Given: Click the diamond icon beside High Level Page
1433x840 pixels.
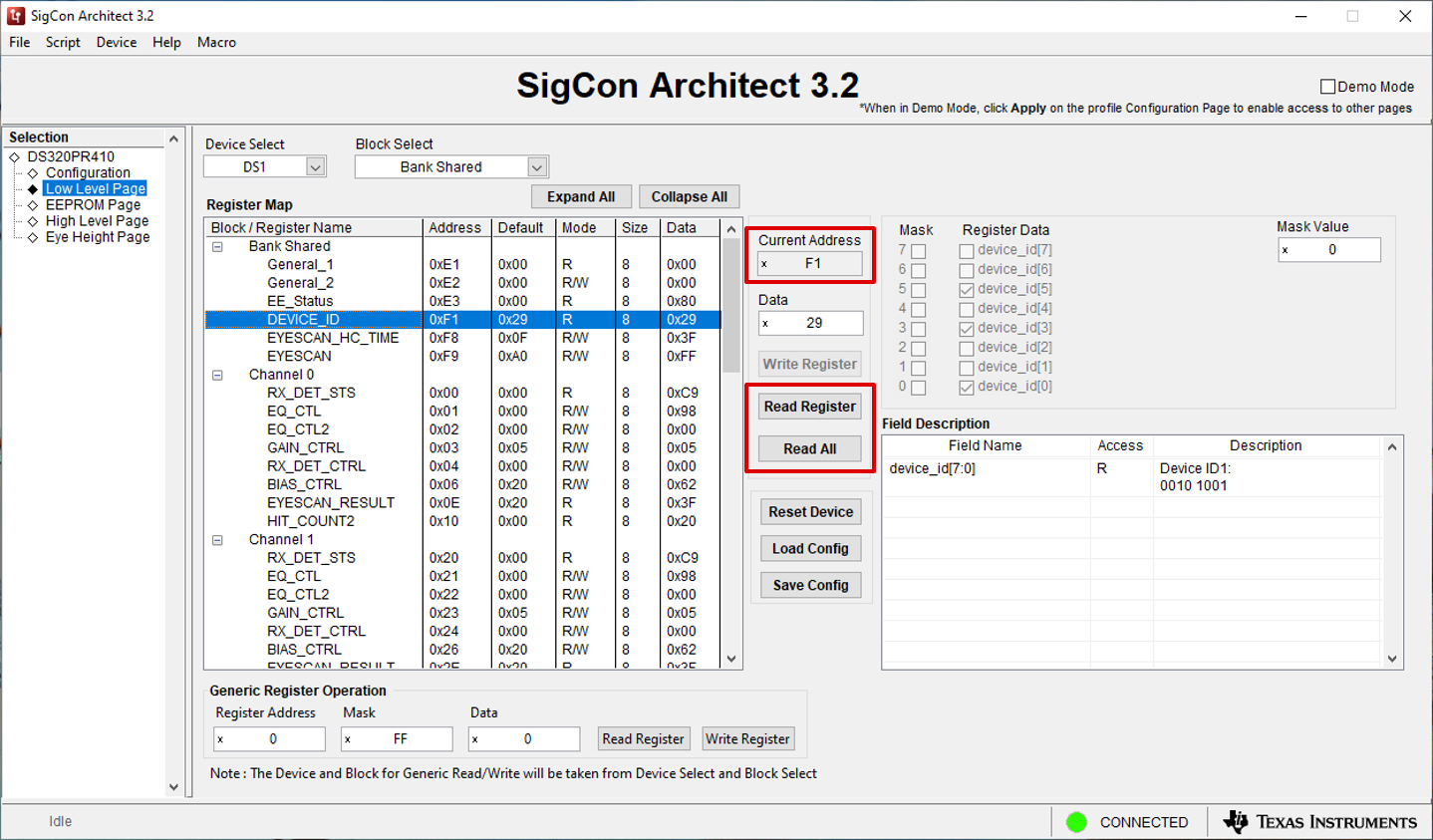Looking at the screenshot, I should pos(33,221).
